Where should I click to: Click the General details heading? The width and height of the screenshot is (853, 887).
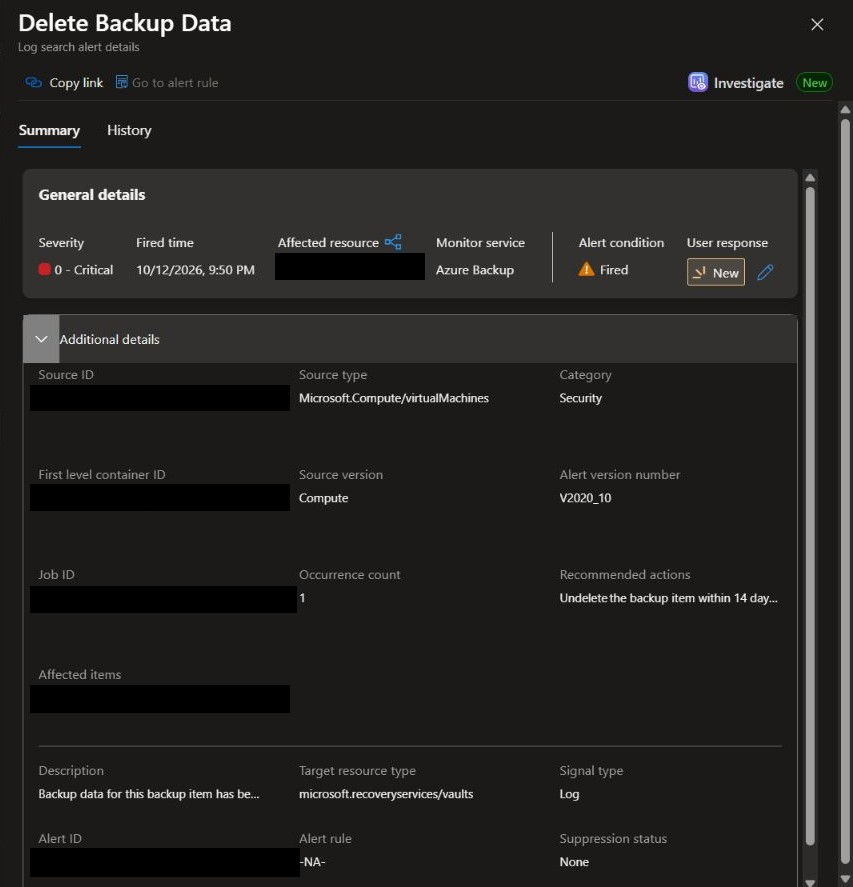tap(92, 195)
